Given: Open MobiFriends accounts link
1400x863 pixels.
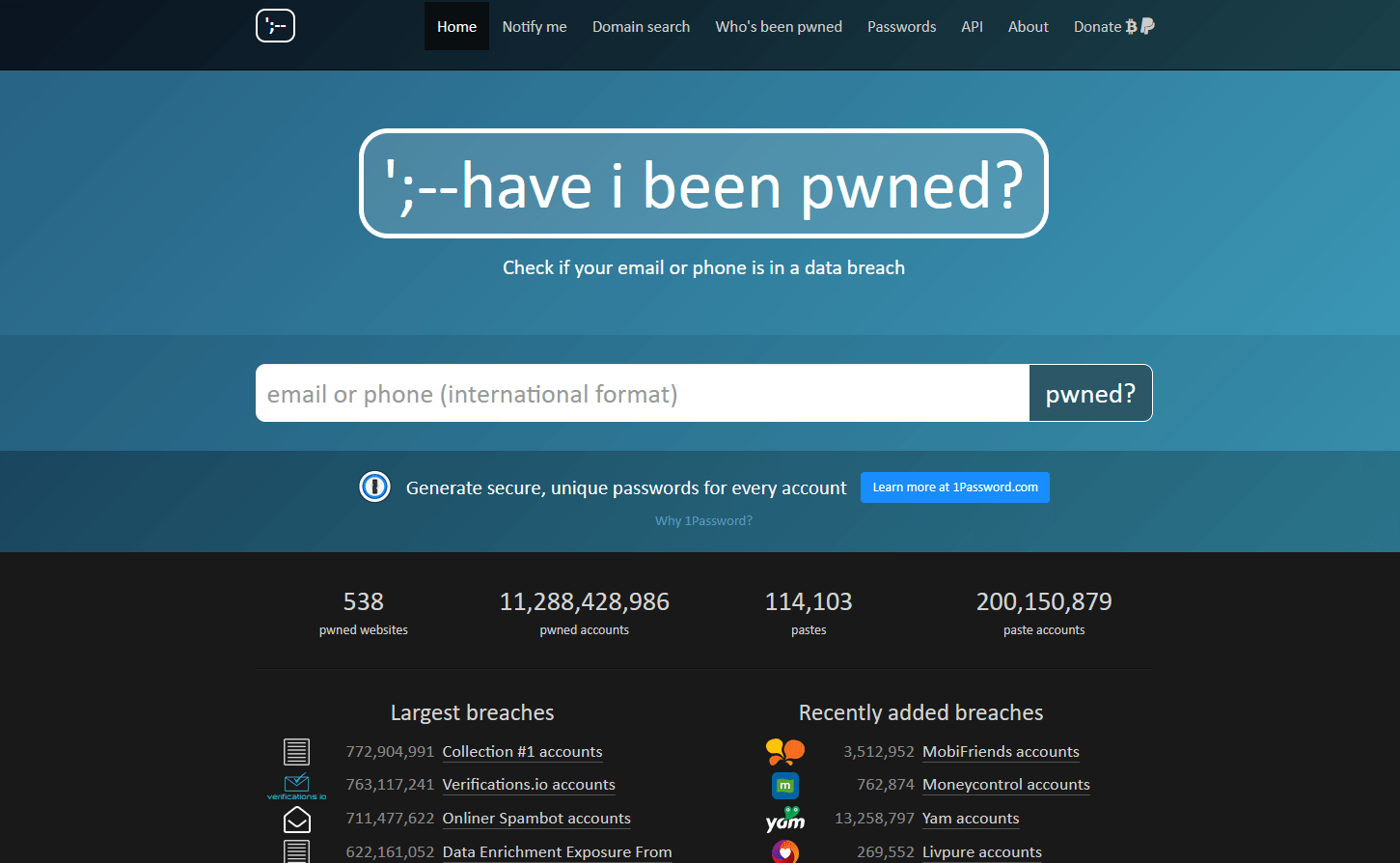Looking at the screenshot, I should [x=1001, y=752].
